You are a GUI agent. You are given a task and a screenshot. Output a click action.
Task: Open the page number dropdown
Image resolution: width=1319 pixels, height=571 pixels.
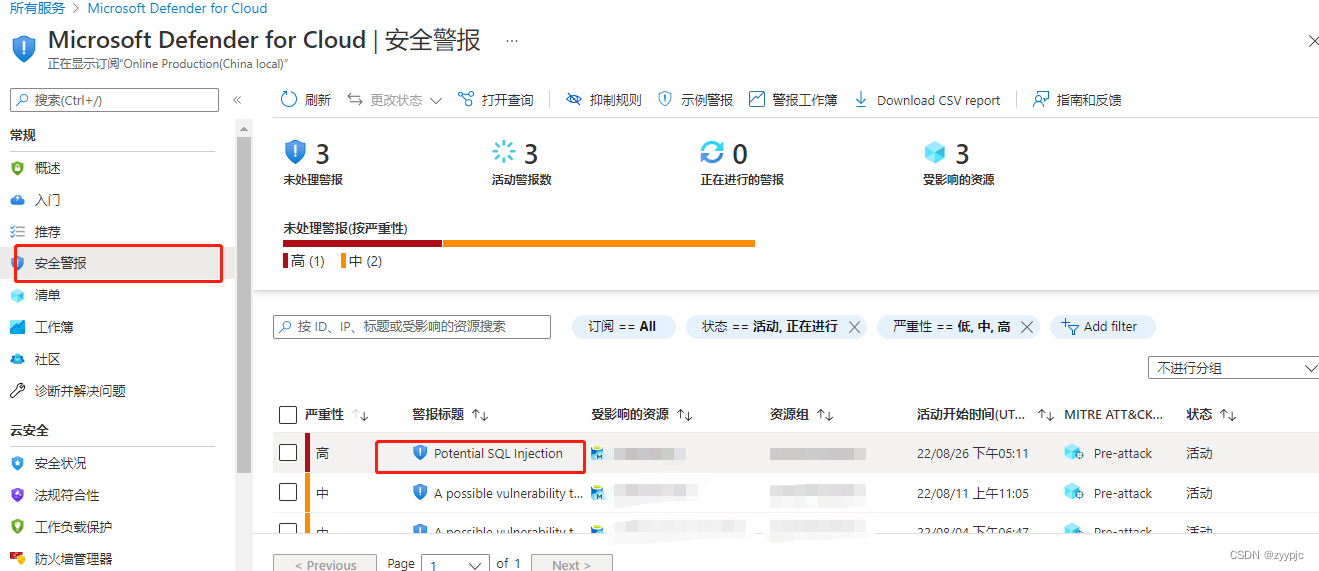(x=455, y=564)
